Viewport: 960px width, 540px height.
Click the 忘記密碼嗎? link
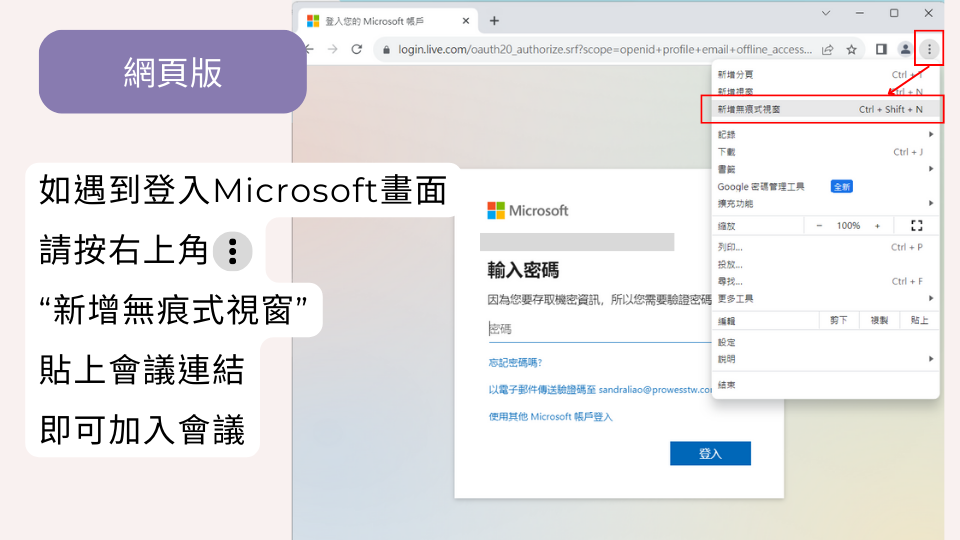tap(516, 363)
